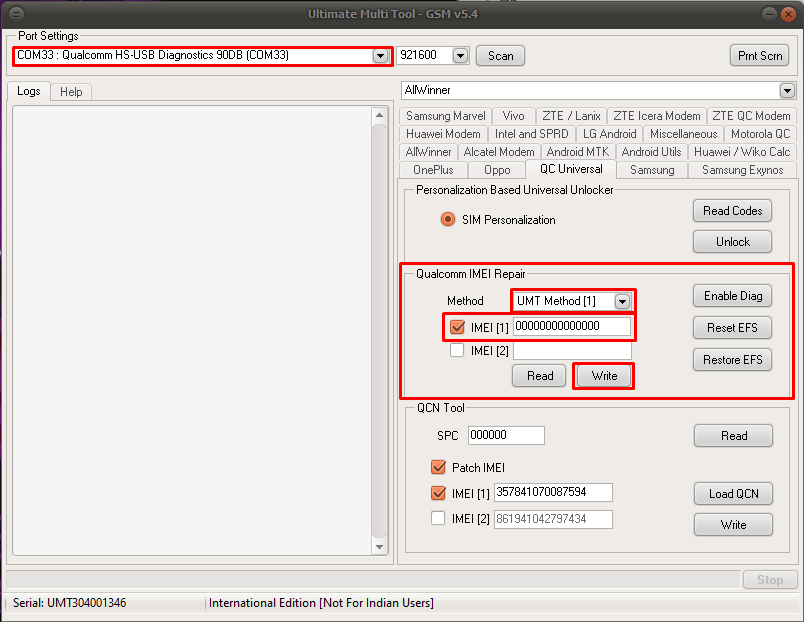This screenshot has width=804, height=622.
Task: Toggle the IMEI [1] checkbox in Qualcomm IMEI Repair
Action: [457, 327]
